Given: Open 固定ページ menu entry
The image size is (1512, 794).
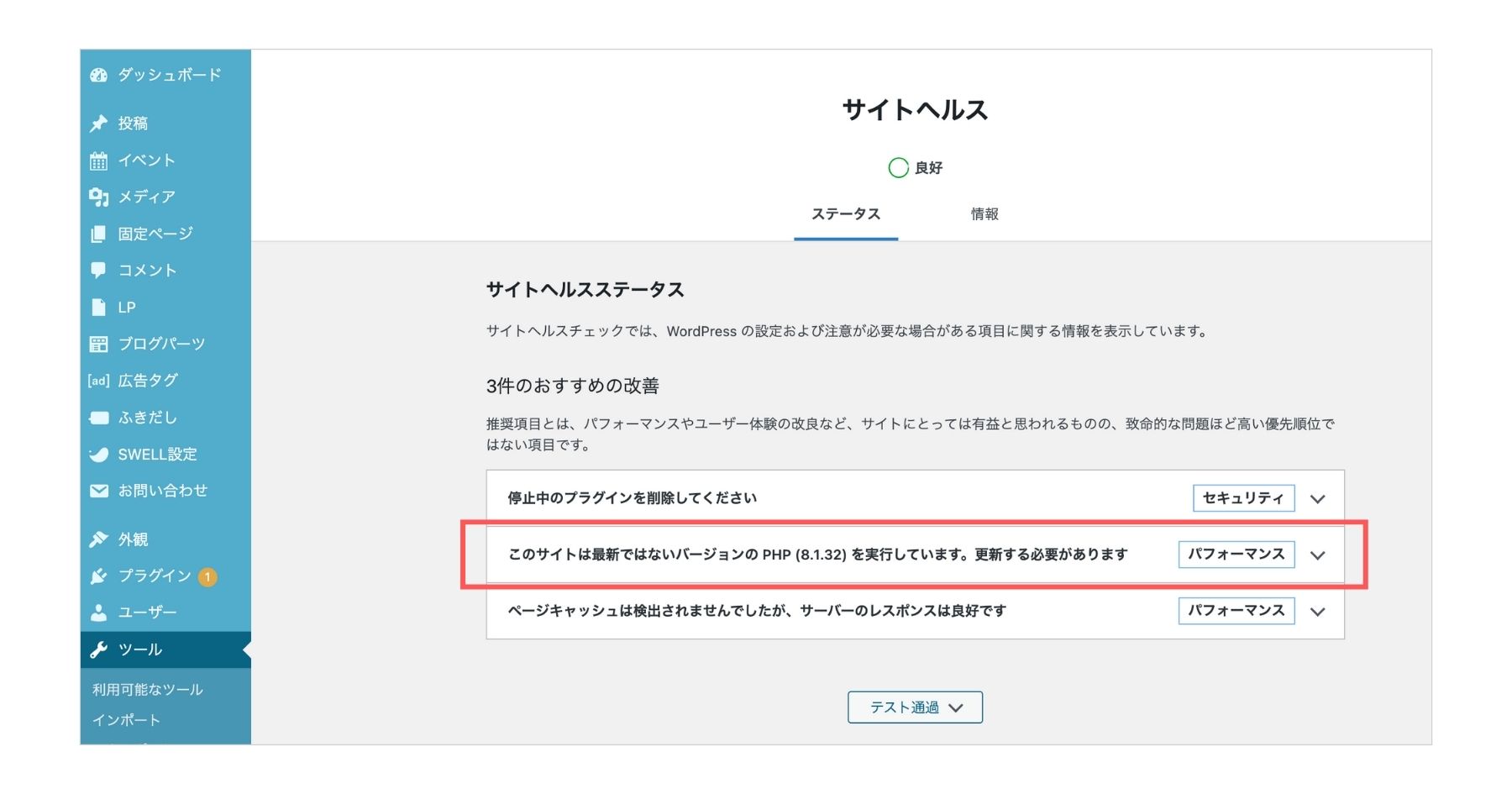Looking at the screenshot, I should [155, 234].
